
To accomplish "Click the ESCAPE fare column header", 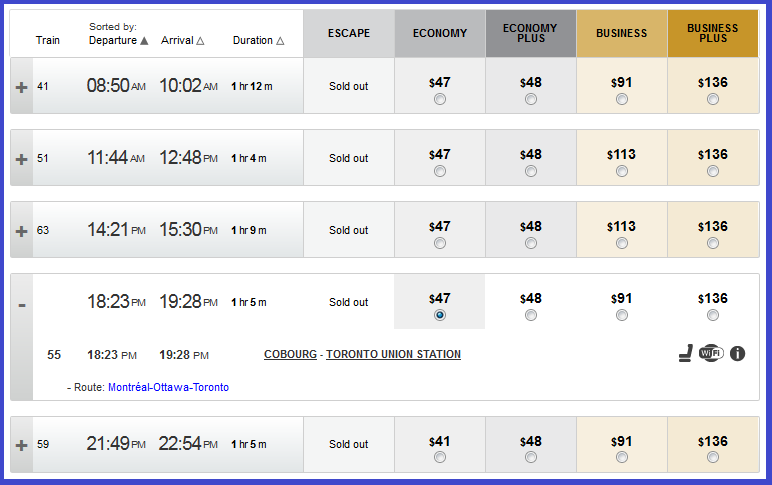I will click(349, 33).
